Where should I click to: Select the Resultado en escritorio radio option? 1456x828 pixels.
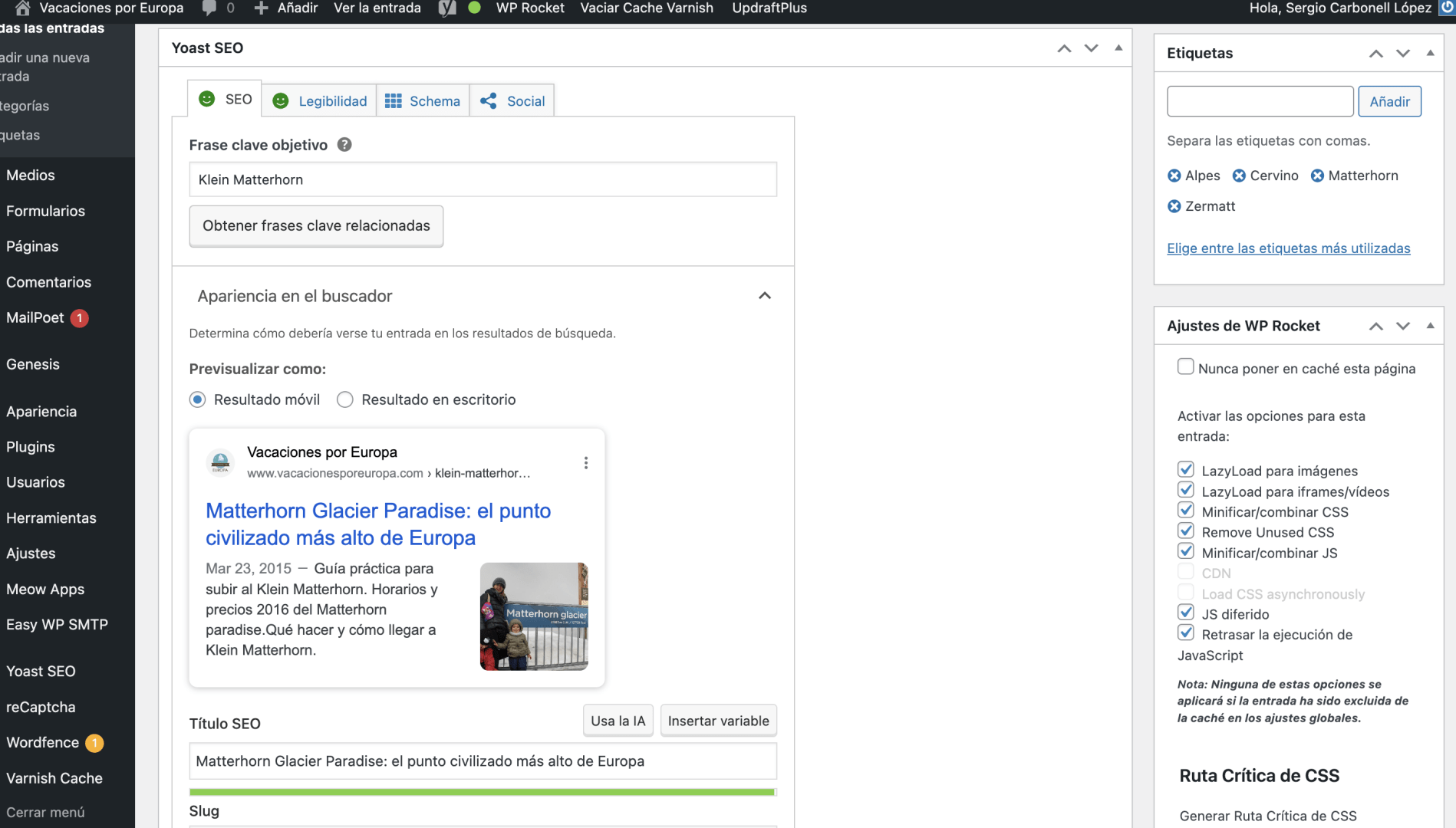pos(345,399)
